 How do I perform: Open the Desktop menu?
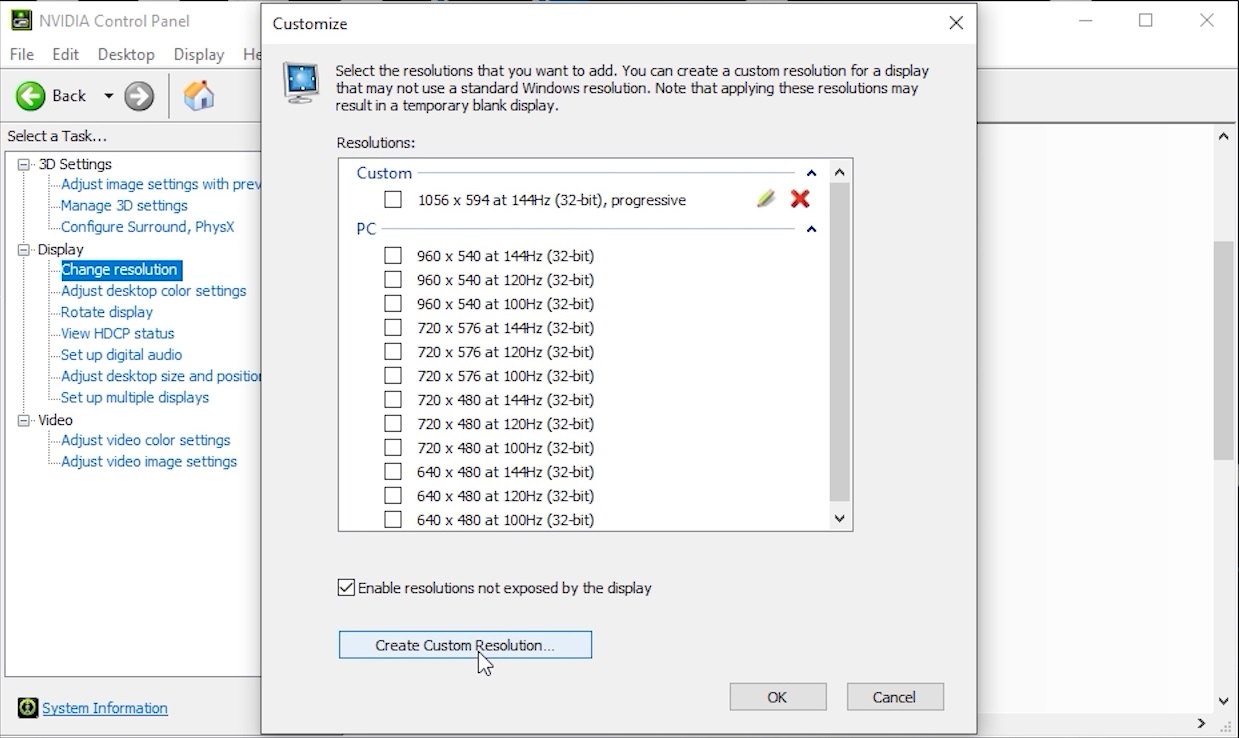(x=126, y=54)
